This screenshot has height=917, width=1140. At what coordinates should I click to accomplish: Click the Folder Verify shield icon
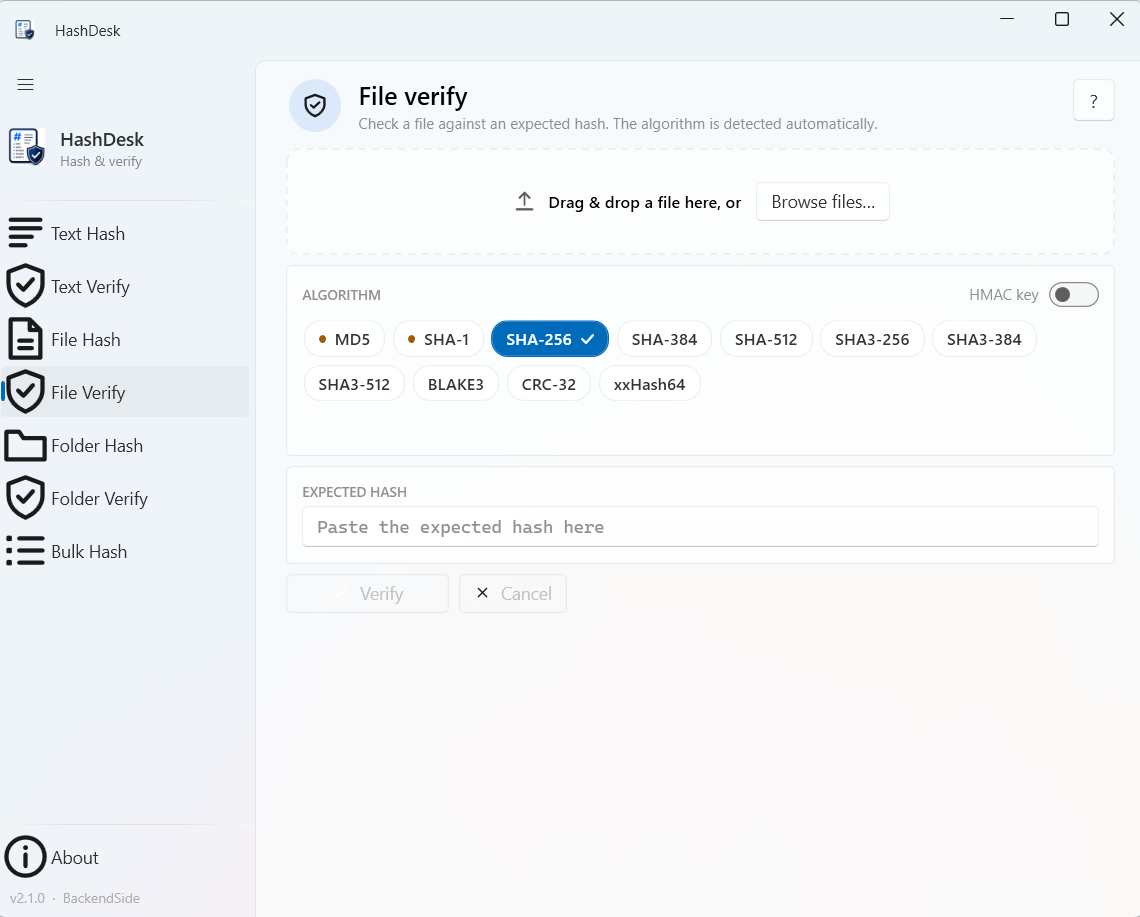point(25,498)
